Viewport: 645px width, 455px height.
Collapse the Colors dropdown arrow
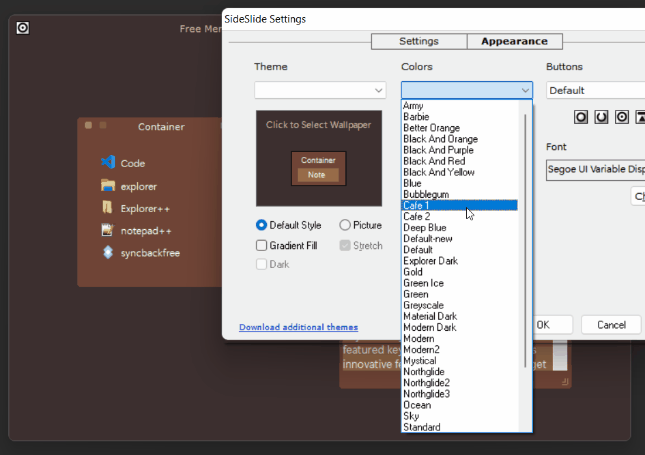525,91
